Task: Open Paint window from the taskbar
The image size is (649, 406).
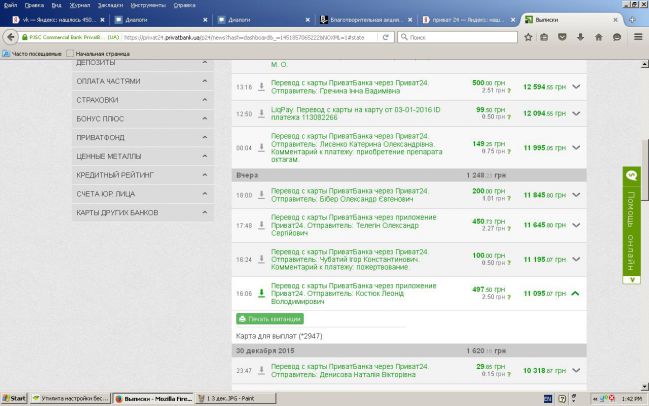Action: pyautogui.click(x=235, y=399)
